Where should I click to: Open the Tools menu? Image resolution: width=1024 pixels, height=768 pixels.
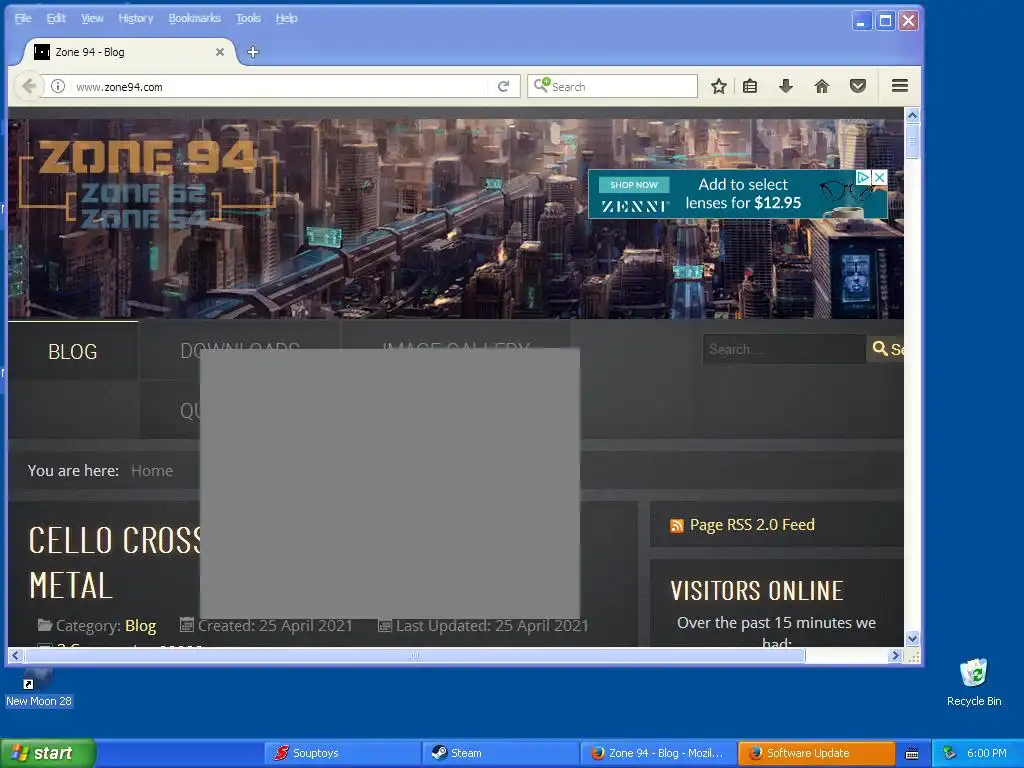point(248,18)
